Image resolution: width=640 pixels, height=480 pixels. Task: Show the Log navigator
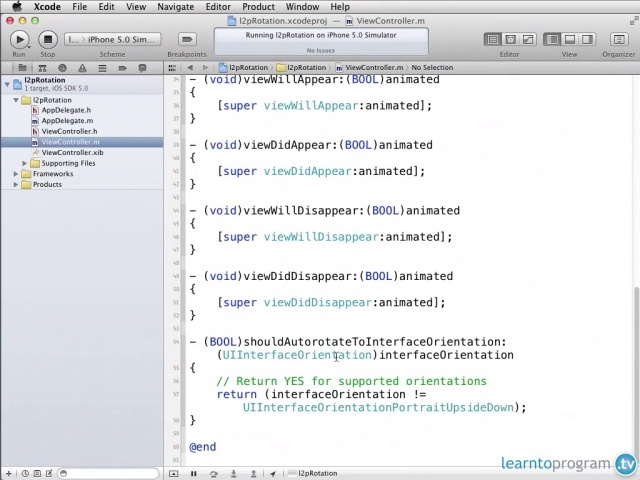point(142,68)
